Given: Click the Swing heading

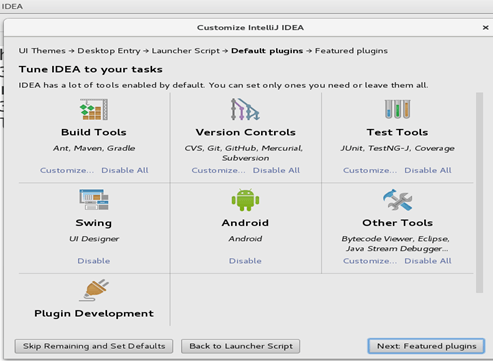Looking at the screenshot, I should click(x=94, y=223).
